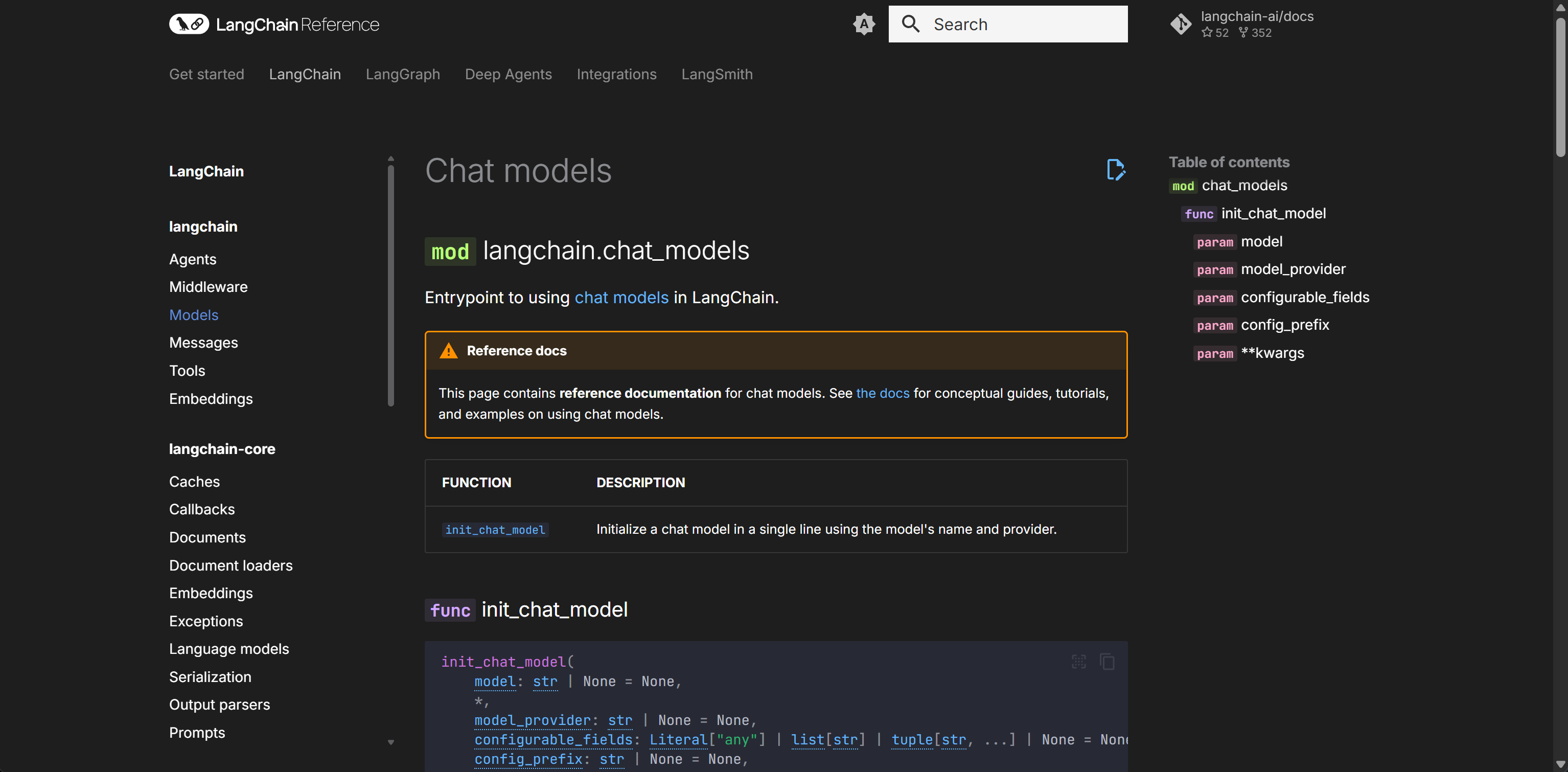Open Document loaders in the sidebar
This screenshot has height=772, width=1568.
coord(230,565)
